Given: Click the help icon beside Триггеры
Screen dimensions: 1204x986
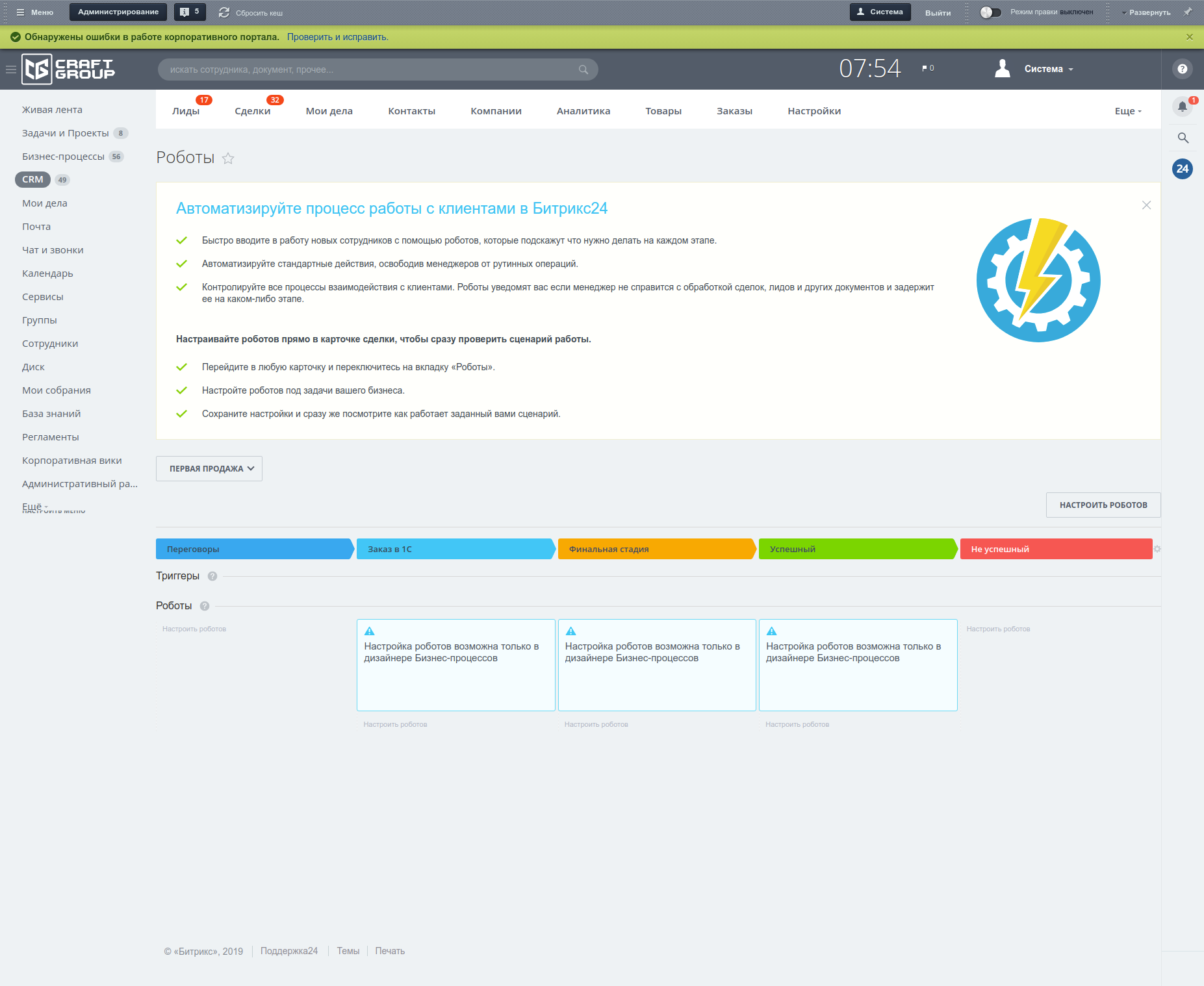Looking at the screenshot, I should pyautogui.click(x=212, y=576).
